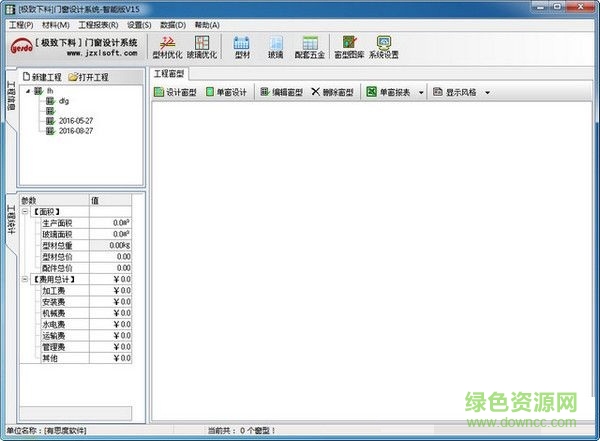The image size is (600, 441).
Task: Click the 单窗报表 report button
Action: coord(388,92)
